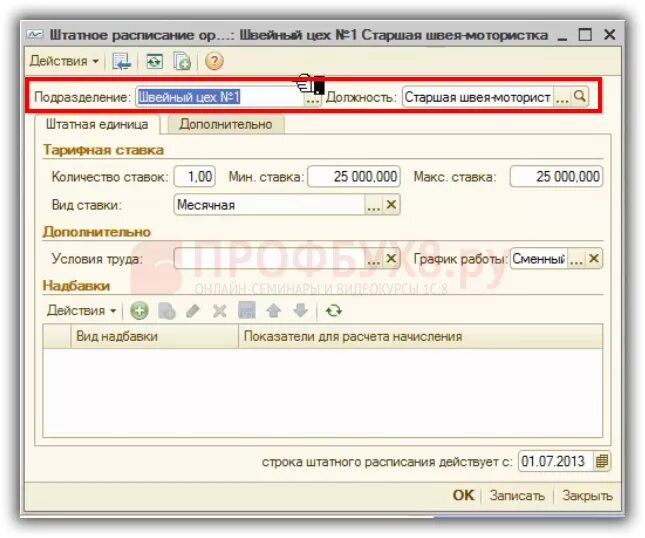The image size is (645, 538).
Task: Click the Количество ставок field
Action: pyautogui.click(x=195, y=177)
